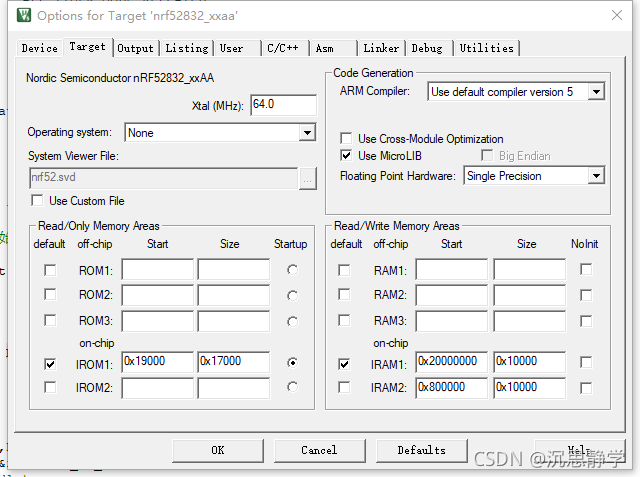Select the ROM2 Startup radio button
This screenshot has width=640, height=477.
pos(292,295)
